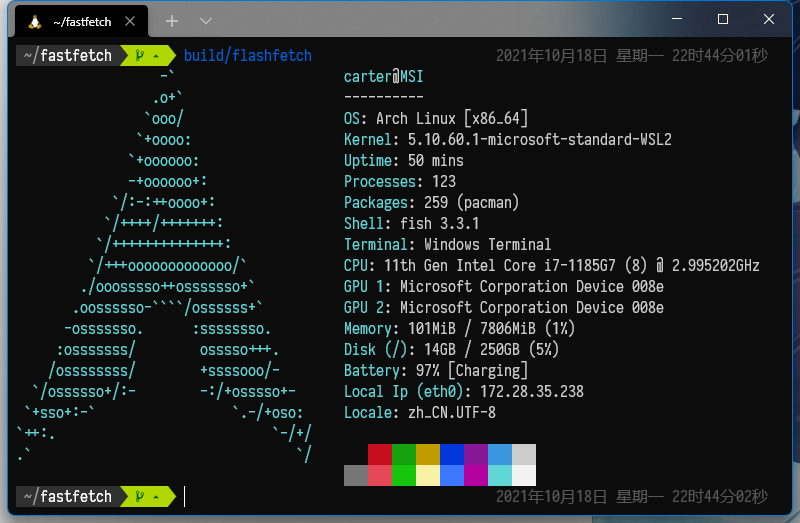Click the GPU 1 line
This screenshot has height=523, width=800.
click(504, 286)
